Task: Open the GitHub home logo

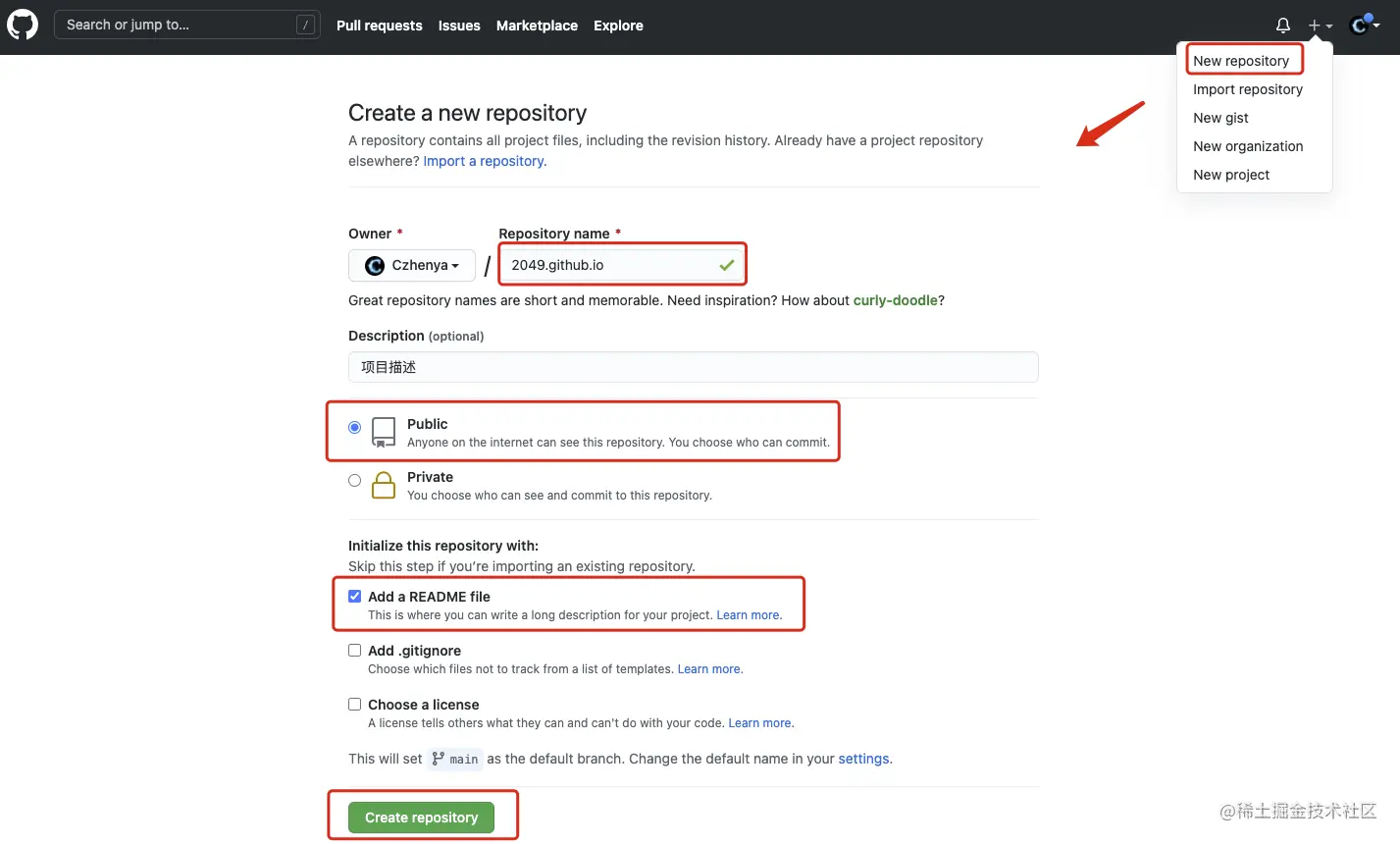Action: click(23, 25)
